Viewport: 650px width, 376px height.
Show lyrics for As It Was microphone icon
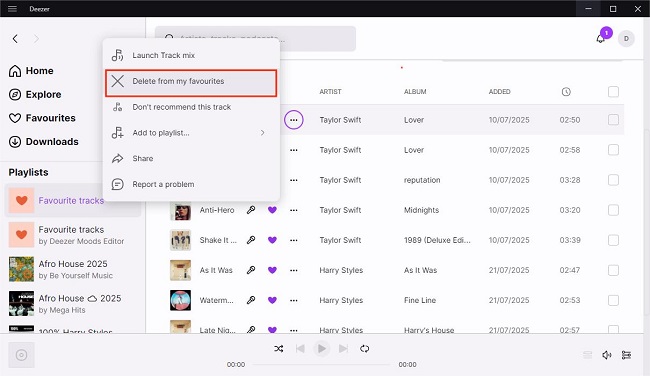[x=251, y=270]
